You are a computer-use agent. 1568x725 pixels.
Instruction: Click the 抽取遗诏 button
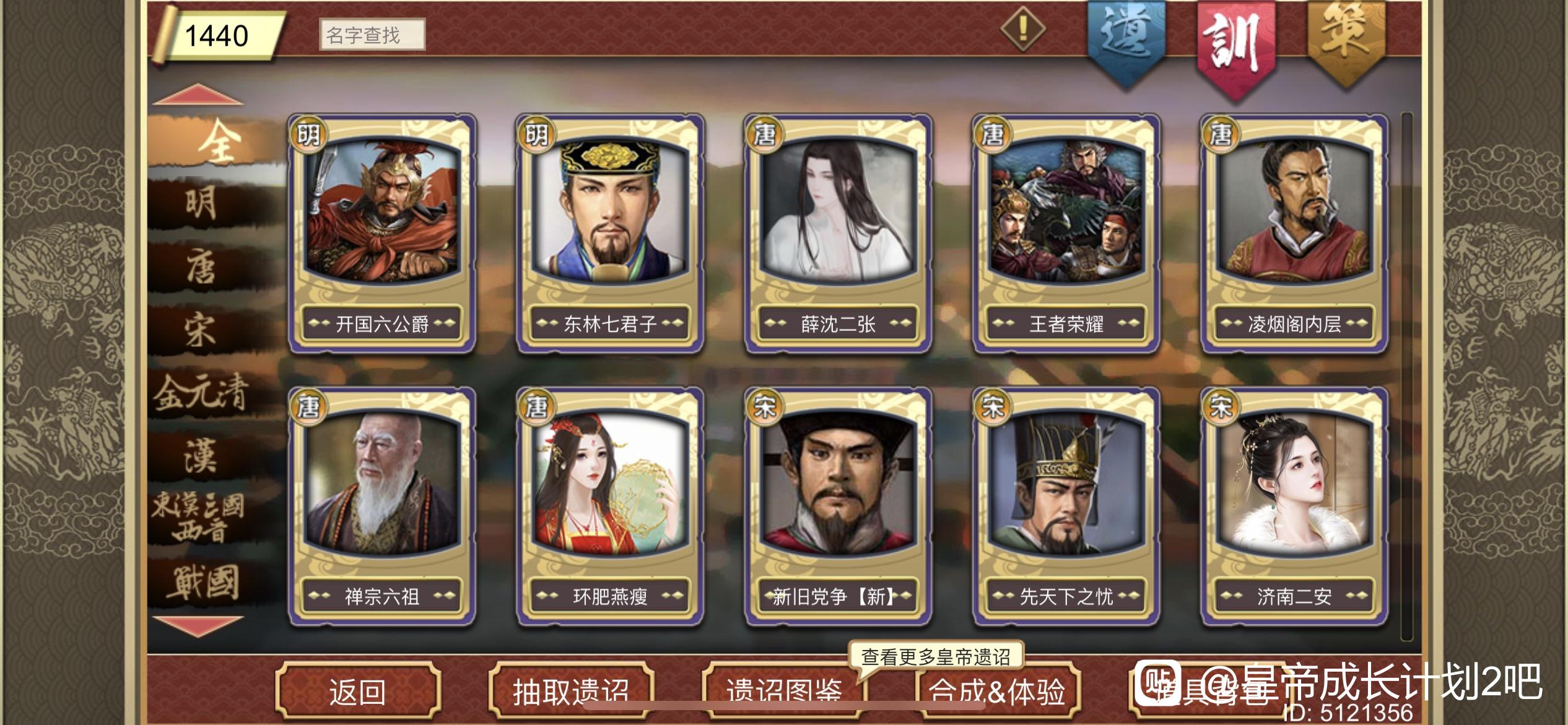click(571, 690)
